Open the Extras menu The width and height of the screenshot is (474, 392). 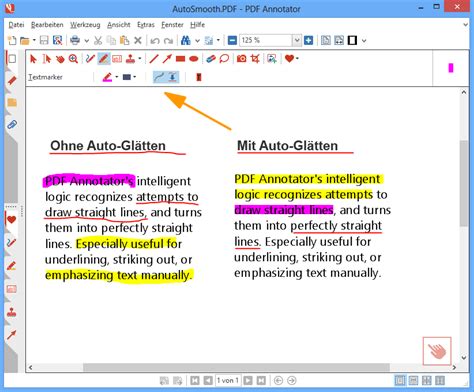click(x=146, y=25)
